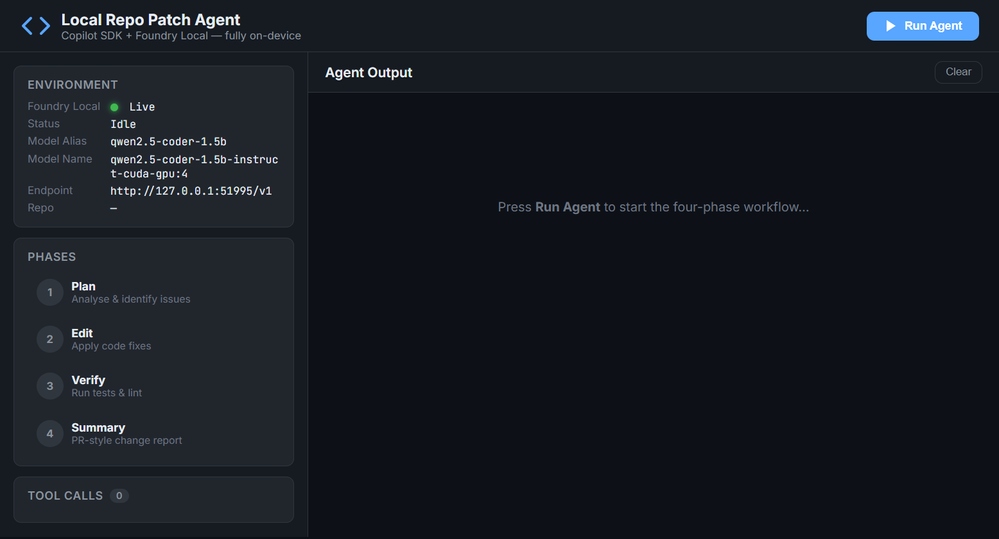Viewport: 999px width, 539px height.
Task: Click the phase 1 number circle
Action: point(49,293)
